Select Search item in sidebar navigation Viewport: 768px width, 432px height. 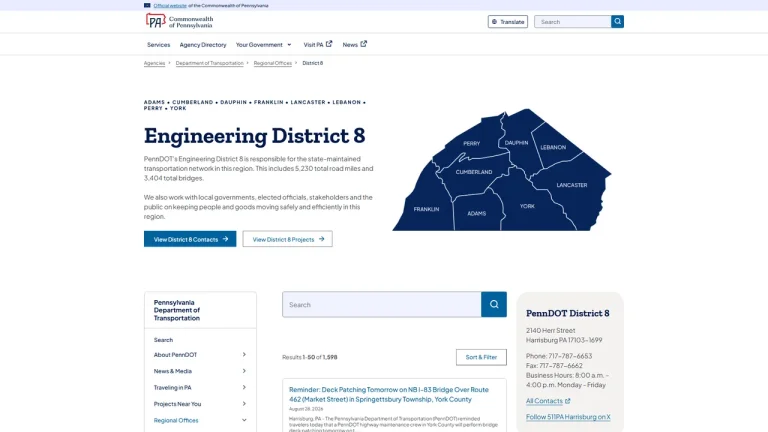click(x=163, y=340)
